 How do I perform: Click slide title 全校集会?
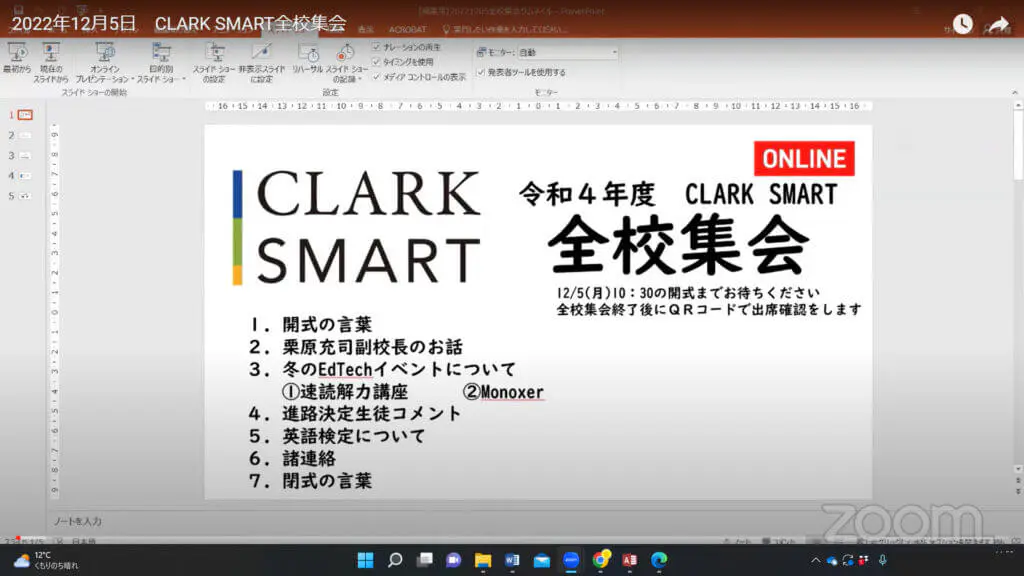[678, 245]
